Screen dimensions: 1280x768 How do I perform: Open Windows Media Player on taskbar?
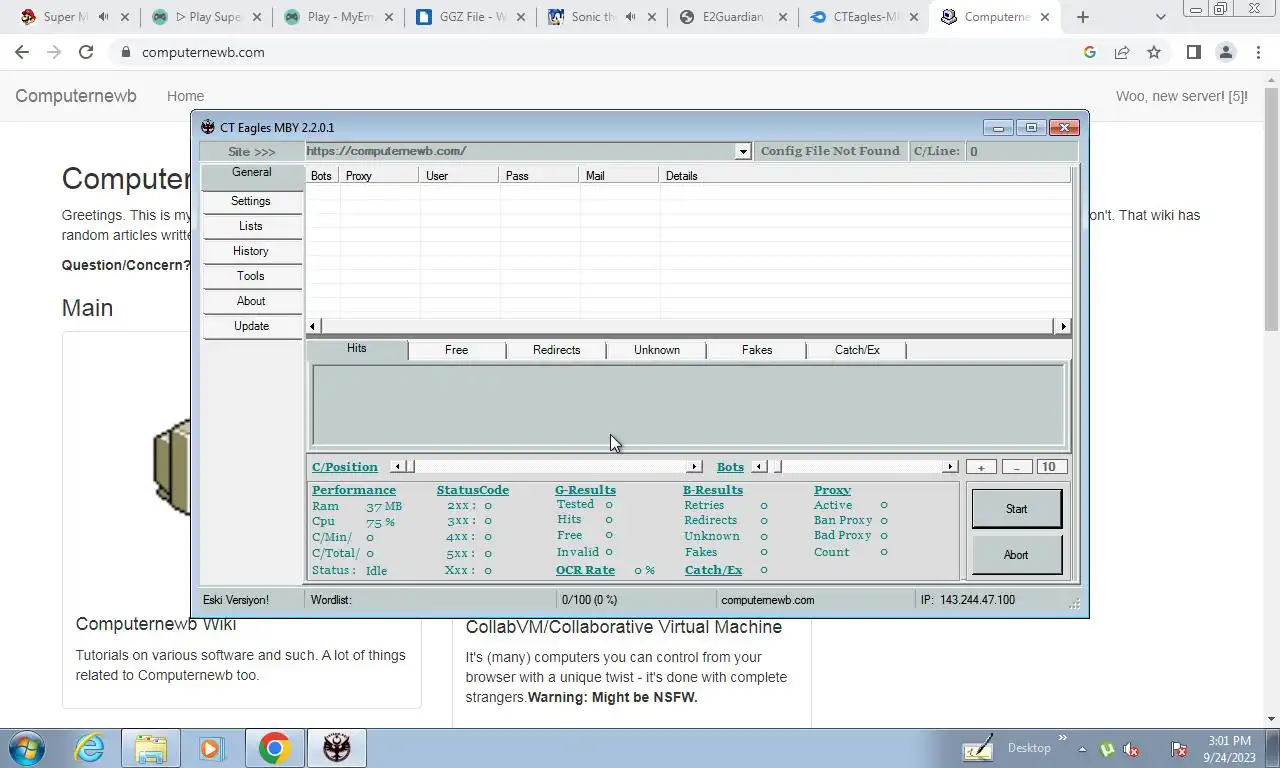pos(211,748)
